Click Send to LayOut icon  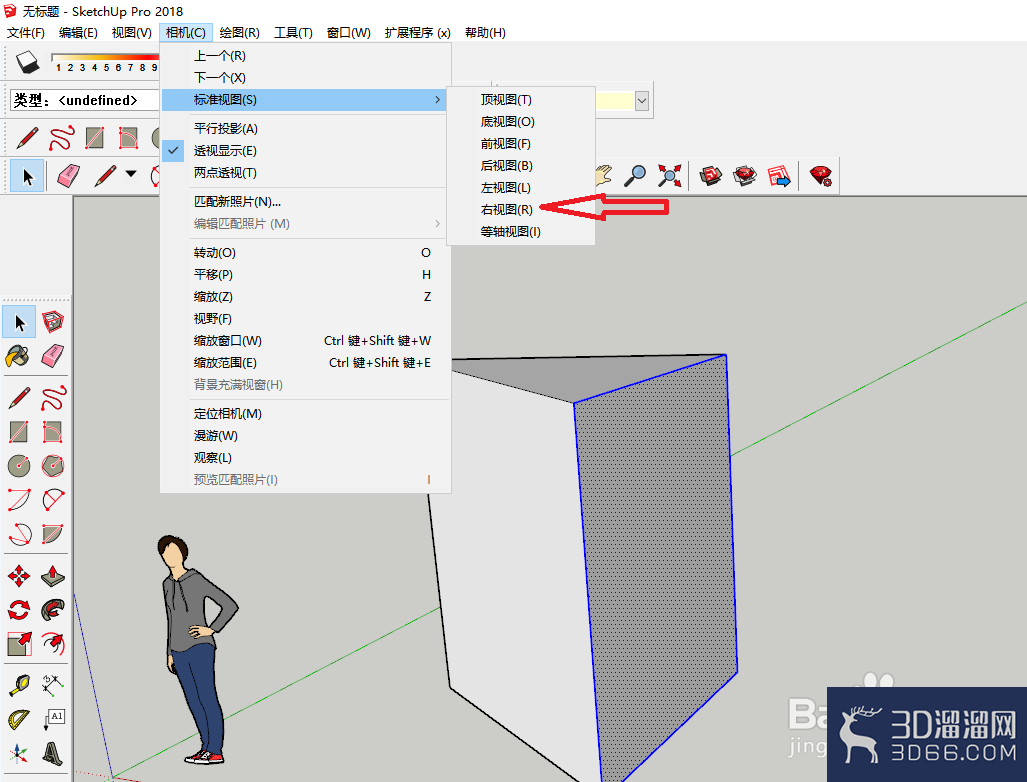779,176
